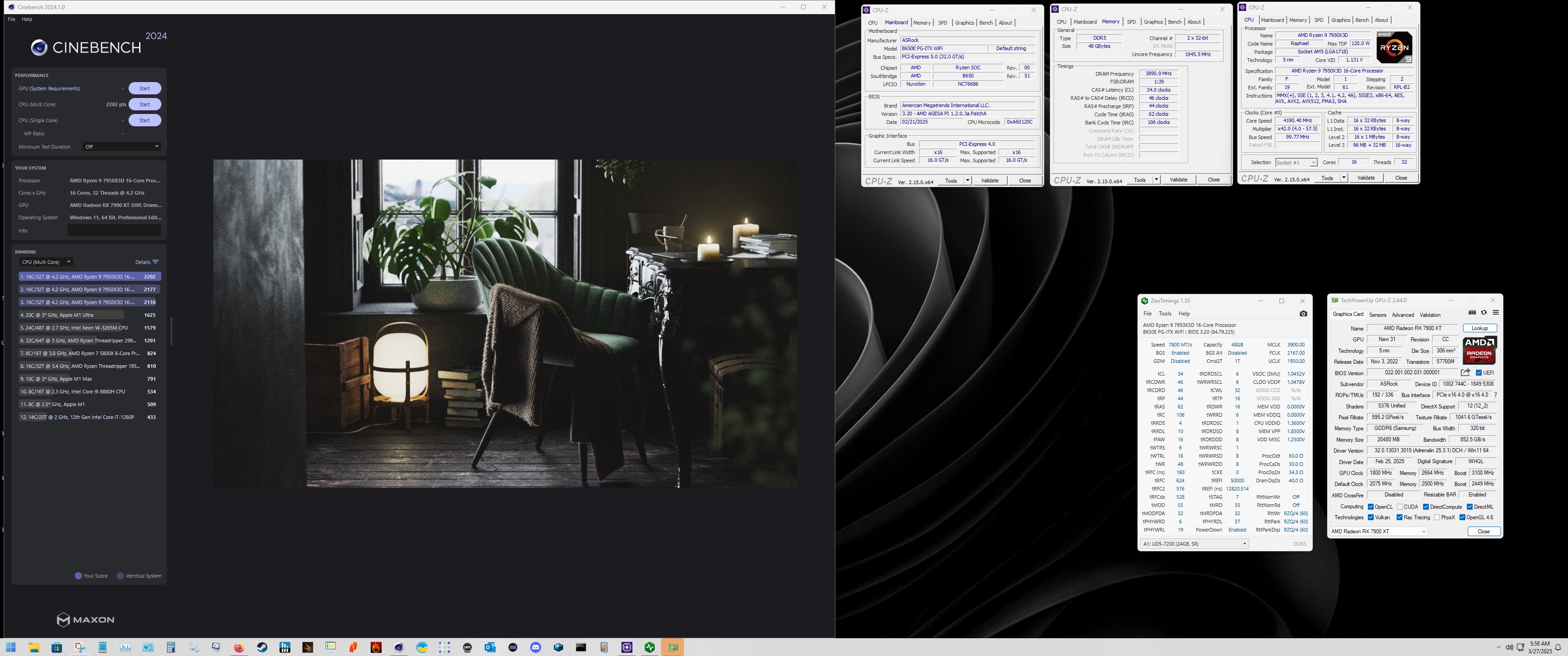Viewport: 1568px width, 656px height.
Task: Click GPU-Z BIOS export share icon
Action: point(1466,372)
